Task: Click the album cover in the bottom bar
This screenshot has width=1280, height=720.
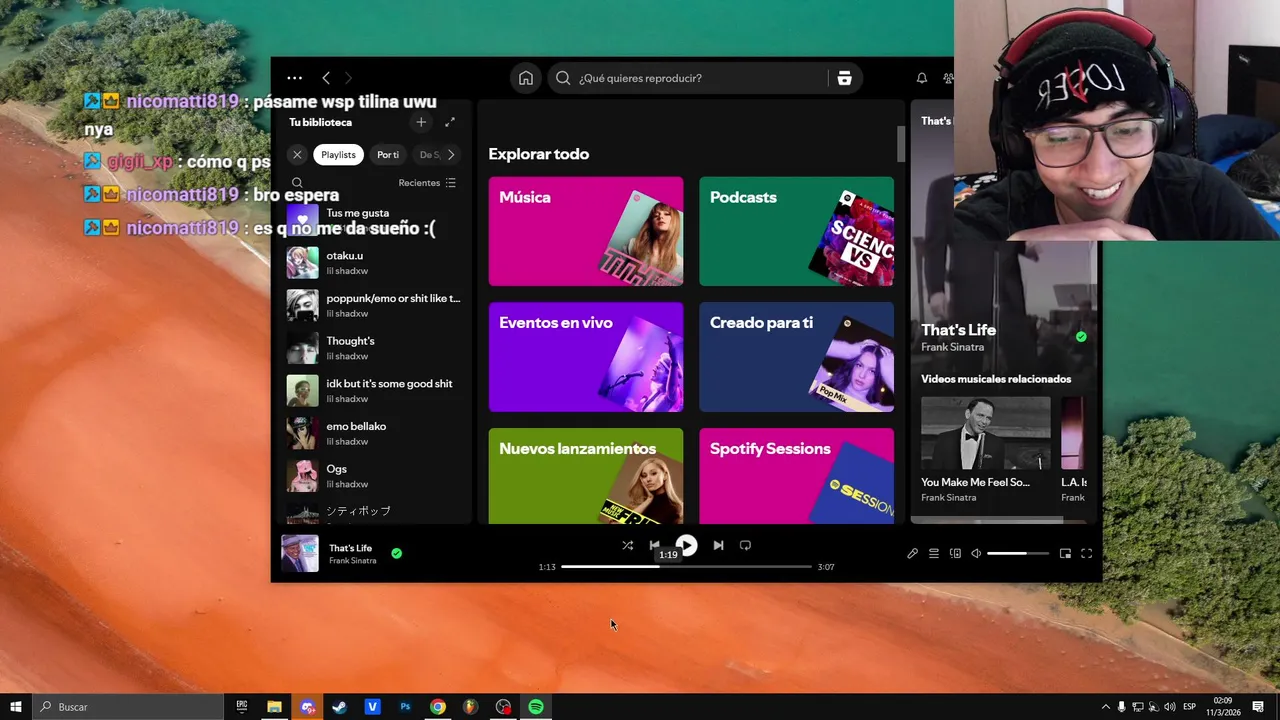Action: point(300,553)
